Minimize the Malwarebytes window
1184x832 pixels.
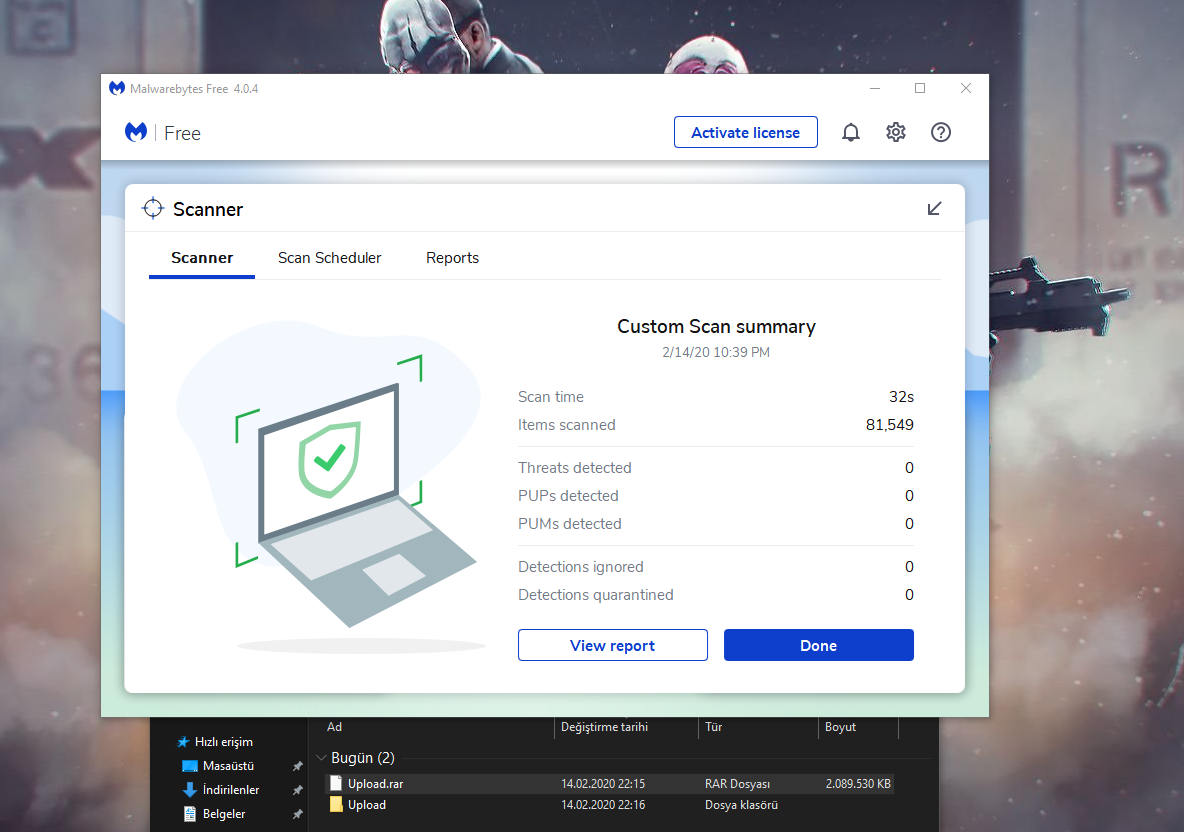[x=874, y=88]
